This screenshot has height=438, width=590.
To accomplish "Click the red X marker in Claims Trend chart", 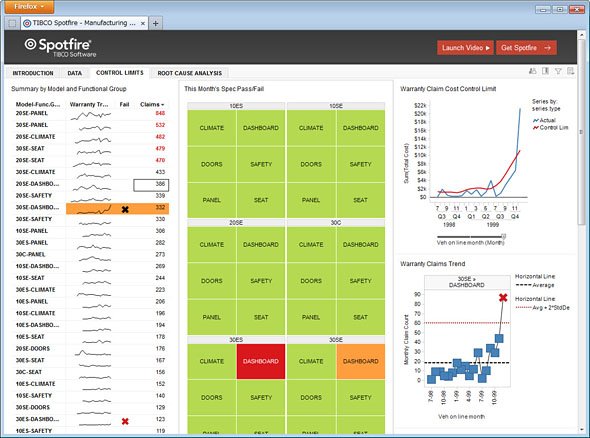I will (503, 298).
